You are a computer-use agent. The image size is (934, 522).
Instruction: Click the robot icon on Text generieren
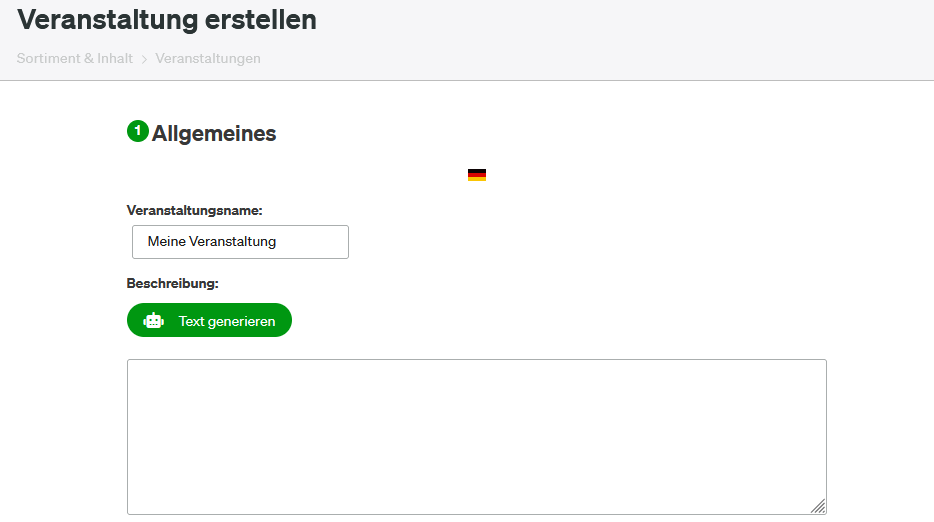pos(153,321)
